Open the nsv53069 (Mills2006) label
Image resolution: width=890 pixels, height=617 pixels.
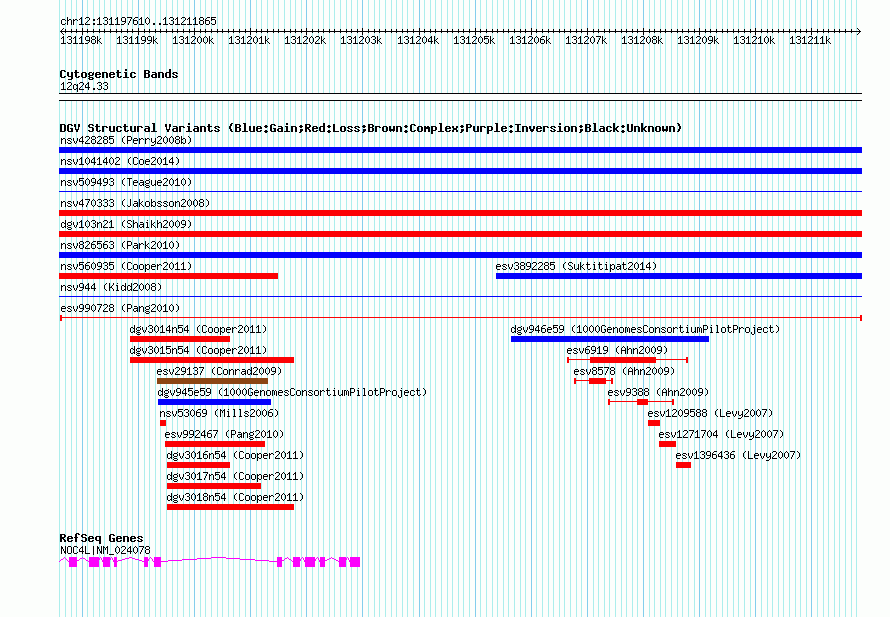(219, 413)
